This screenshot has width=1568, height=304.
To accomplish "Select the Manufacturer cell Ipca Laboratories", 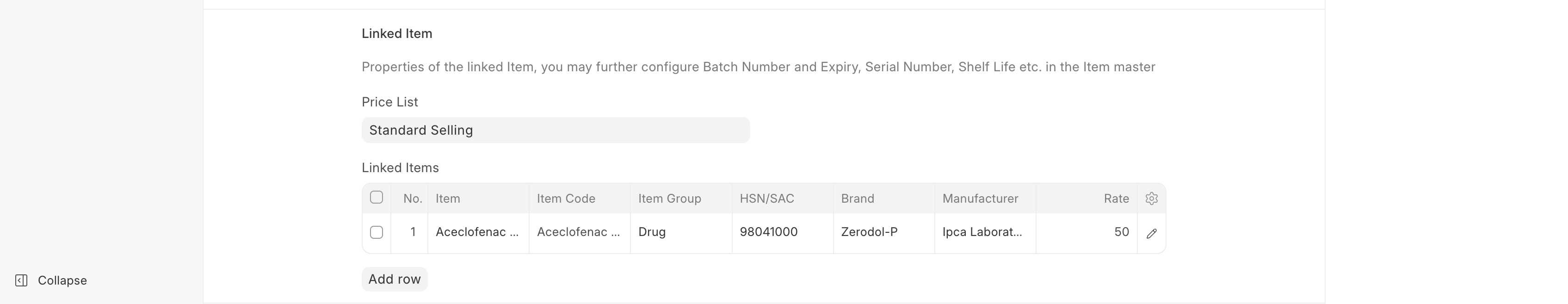I will tap(984, 232).
